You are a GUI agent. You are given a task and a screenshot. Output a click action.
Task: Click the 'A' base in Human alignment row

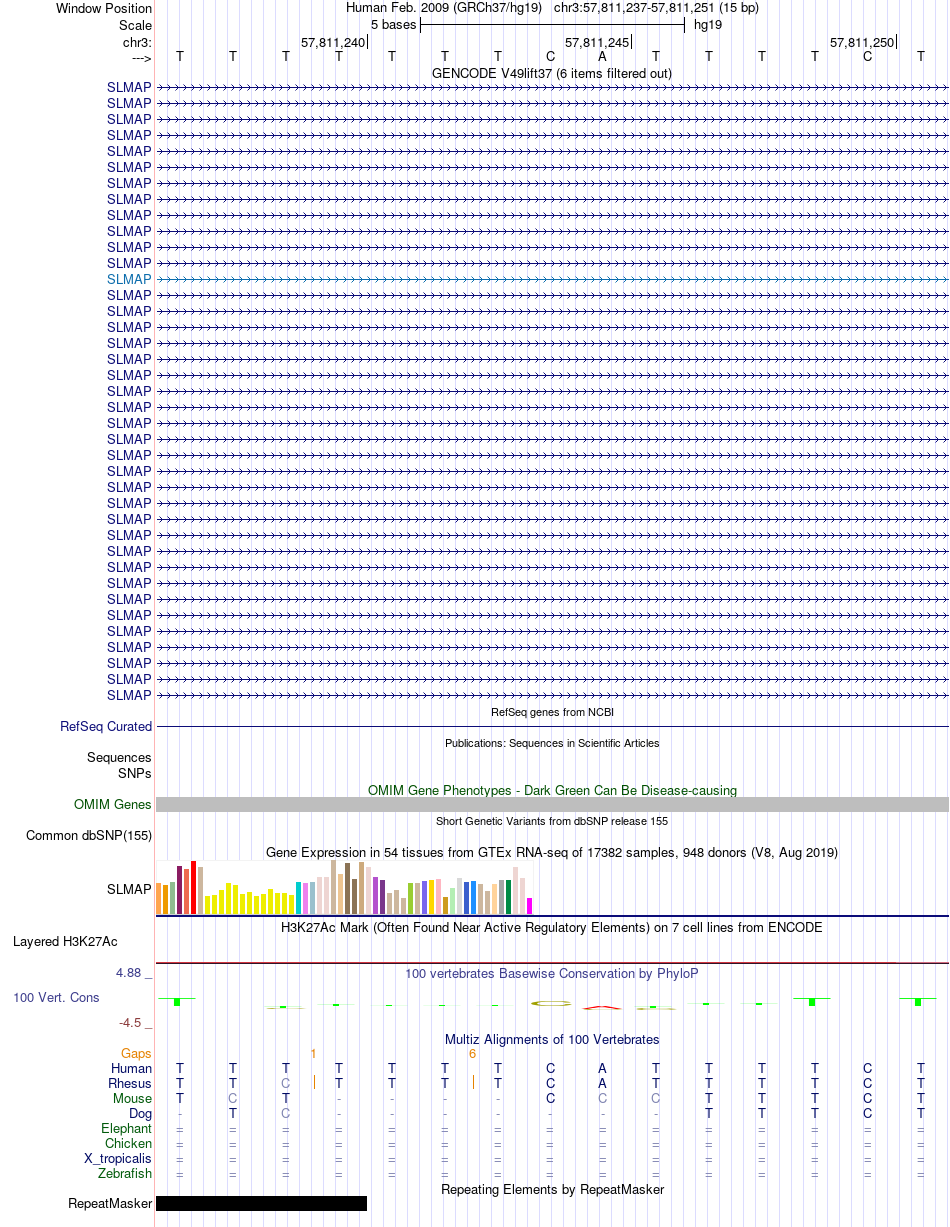point(602,1069)
